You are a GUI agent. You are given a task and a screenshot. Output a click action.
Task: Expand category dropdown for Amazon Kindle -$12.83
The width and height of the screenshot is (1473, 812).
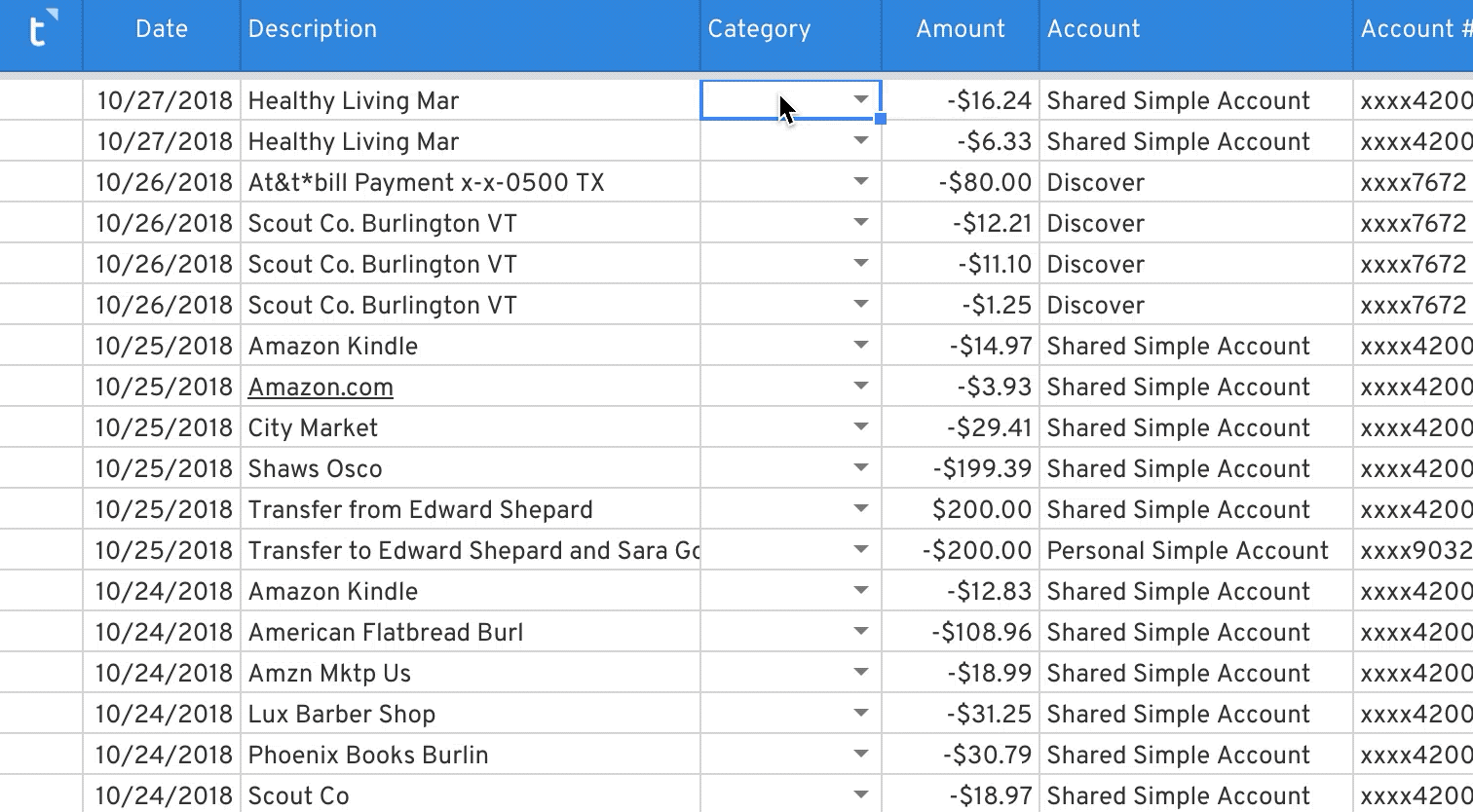click(x=861, y=591)
